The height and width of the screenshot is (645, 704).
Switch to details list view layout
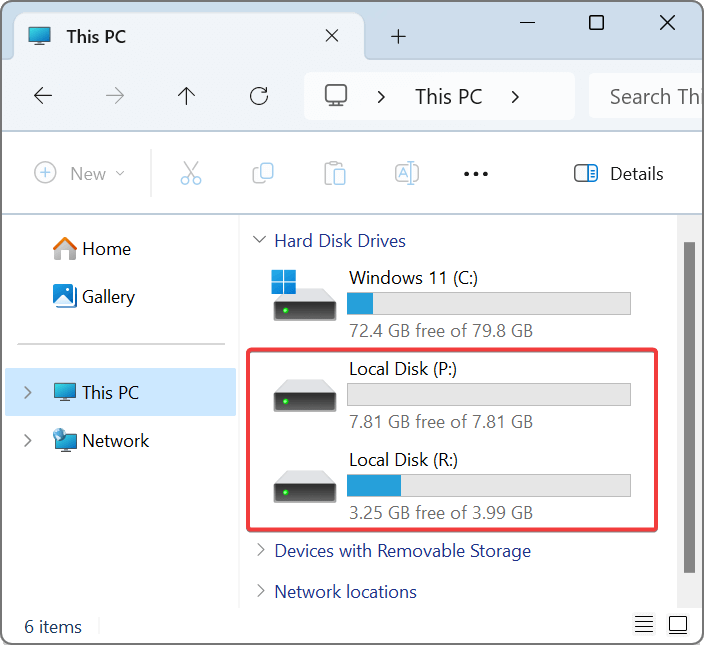click(644, 625)
